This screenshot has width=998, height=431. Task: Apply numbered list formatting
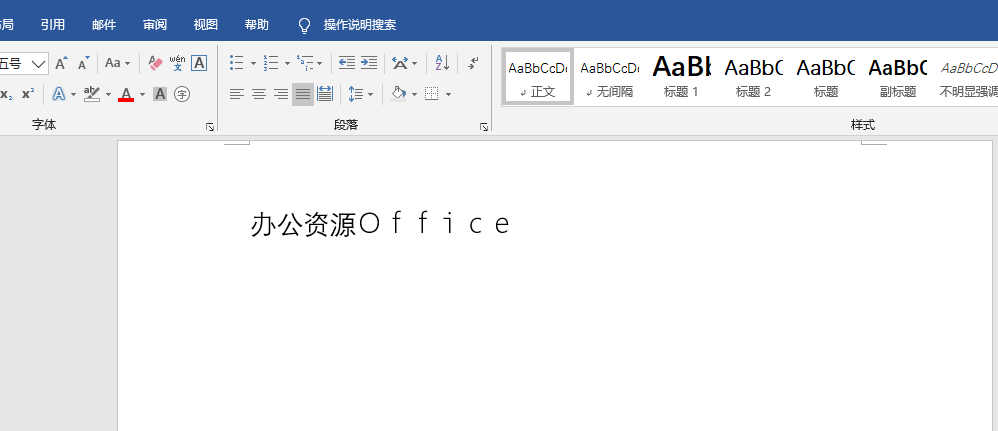[x=271, y=63]
